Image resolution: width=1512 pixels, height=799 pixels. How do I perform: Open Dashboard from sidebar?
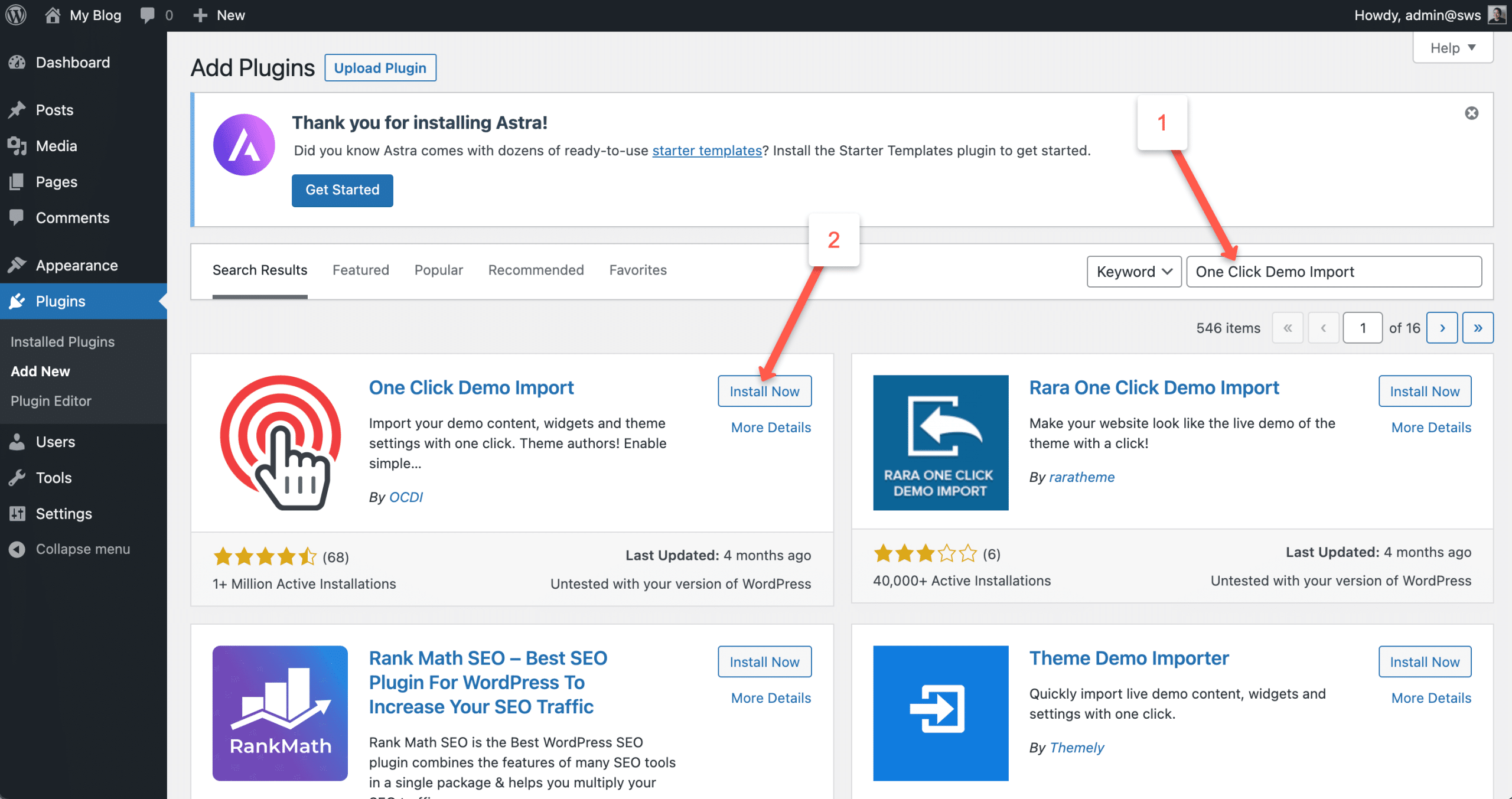(x=72, y=63)
